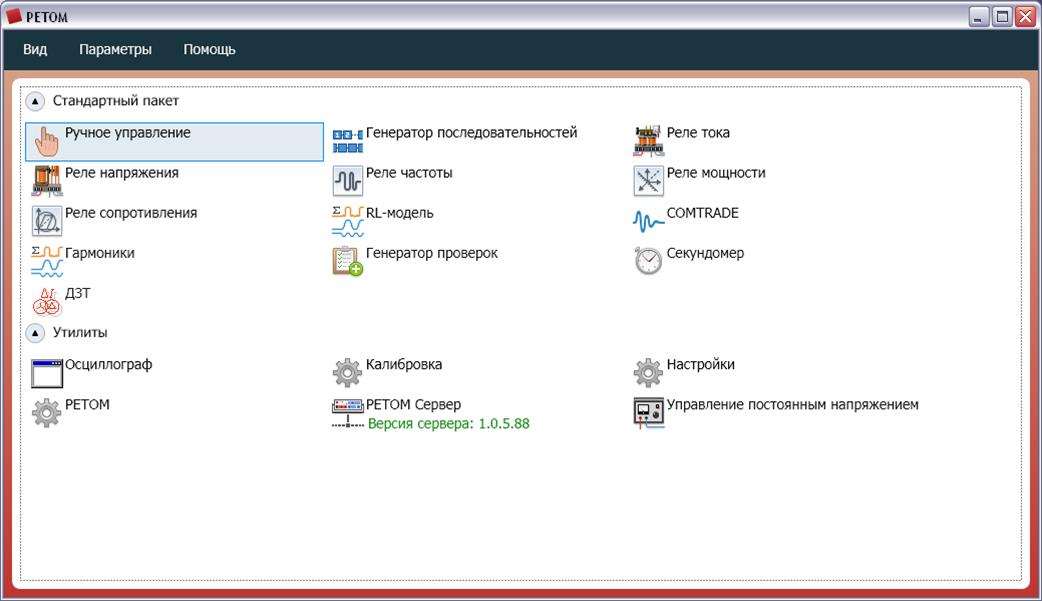1042x601 pixels.
Task: Collapse the Утилиты section arrow
Action: point(35,332)
